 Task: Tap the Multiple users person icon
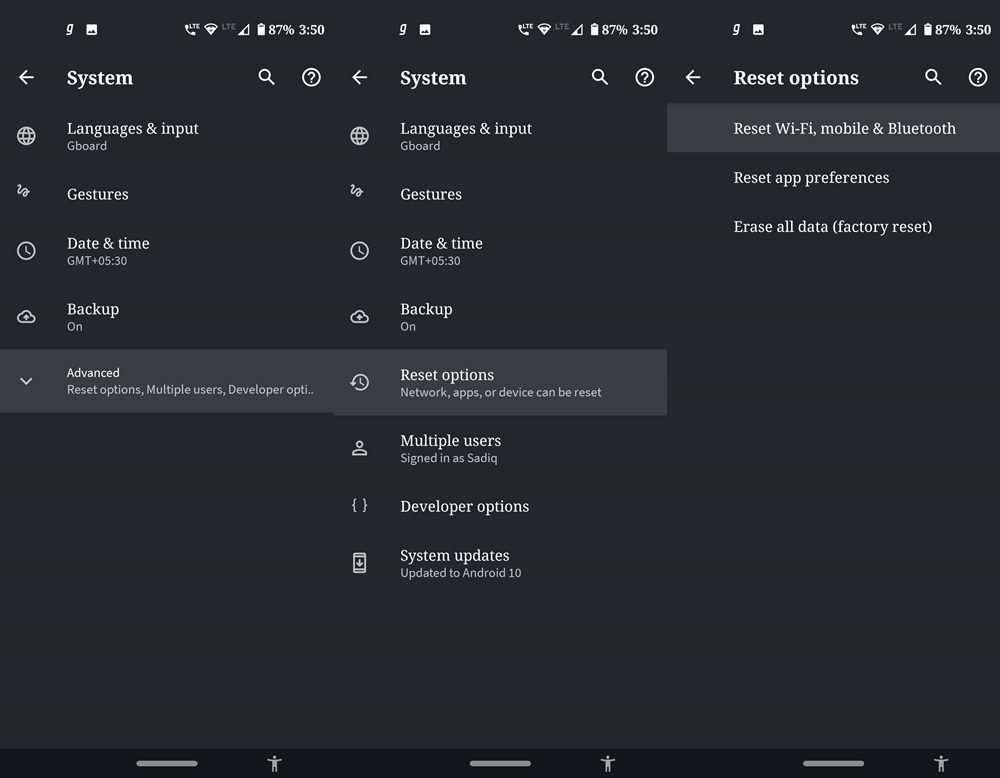[360, 448]
